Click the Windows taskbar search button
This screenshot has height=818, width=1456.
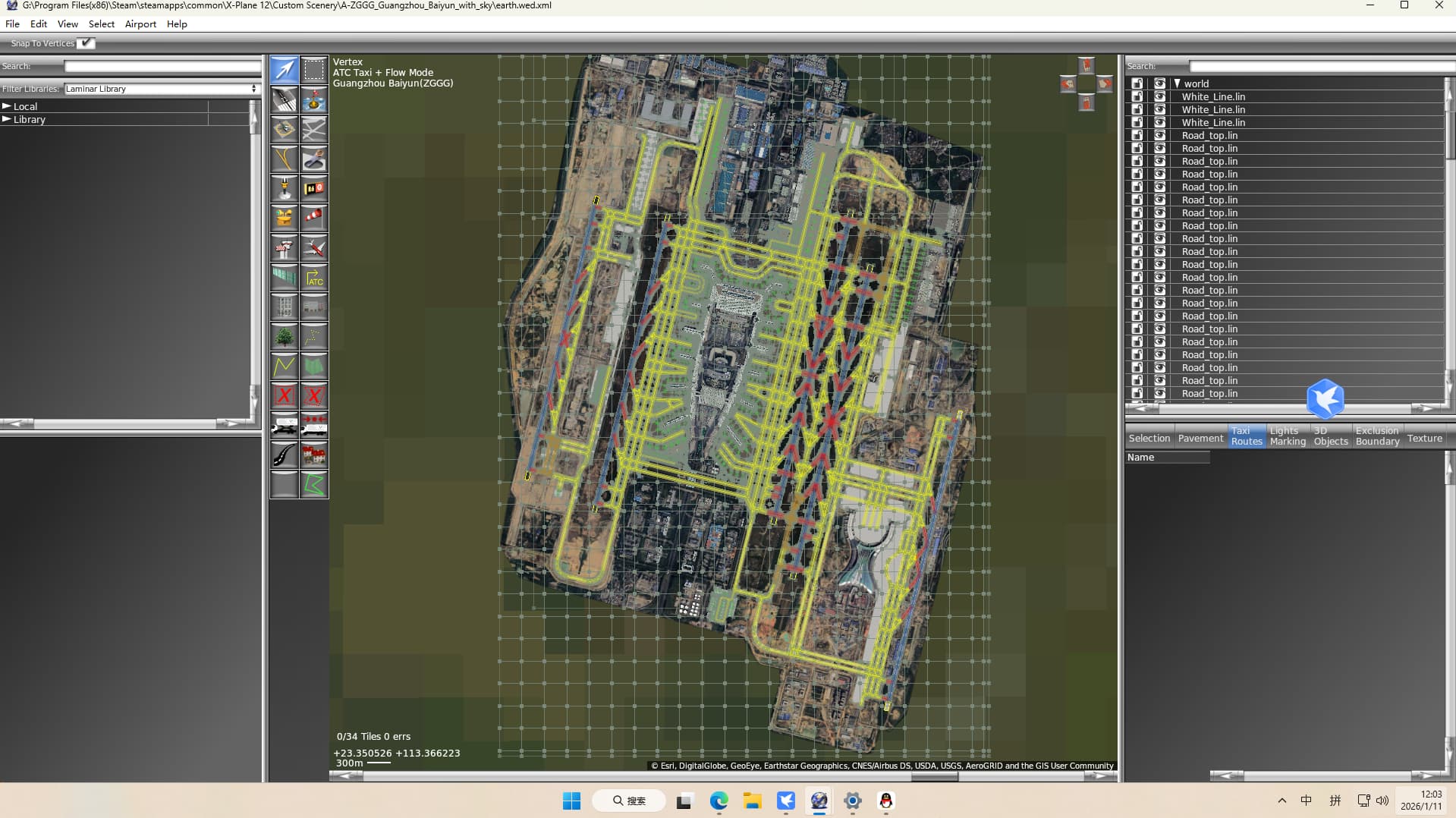tap(629, 801)
